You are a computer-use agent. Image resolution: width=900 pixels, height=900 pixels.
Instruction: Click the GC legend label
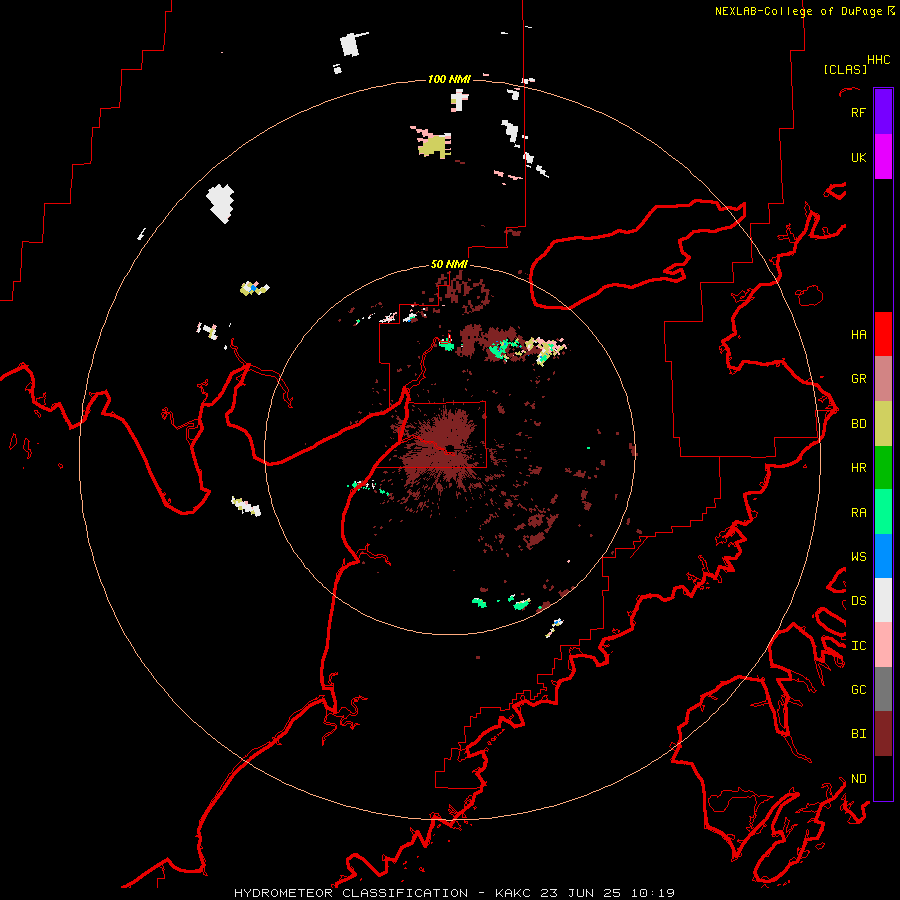click(x=858, y=689)
